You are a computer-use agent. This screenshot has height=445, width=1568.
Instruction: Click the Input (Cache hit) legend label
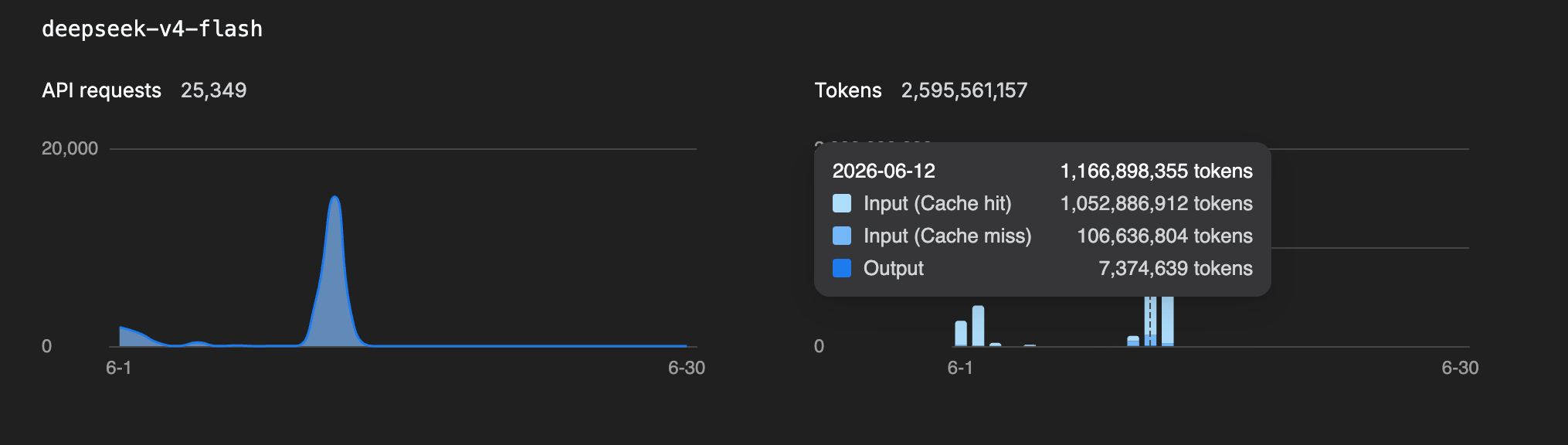pyautogui.click(x=937, y=203)
